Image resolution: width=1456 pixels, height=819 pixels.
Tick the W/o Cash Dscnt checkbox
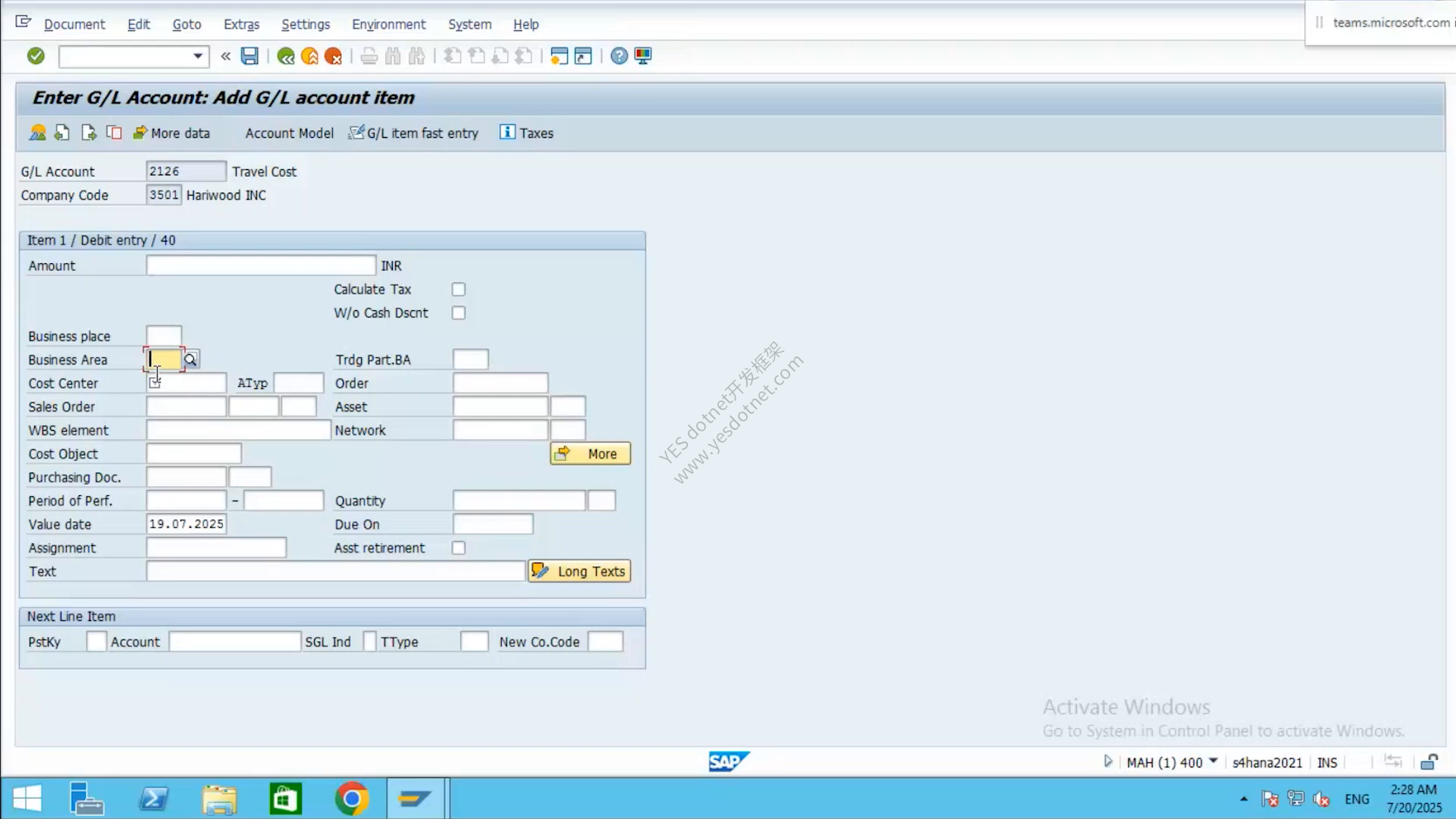[459, 313]
